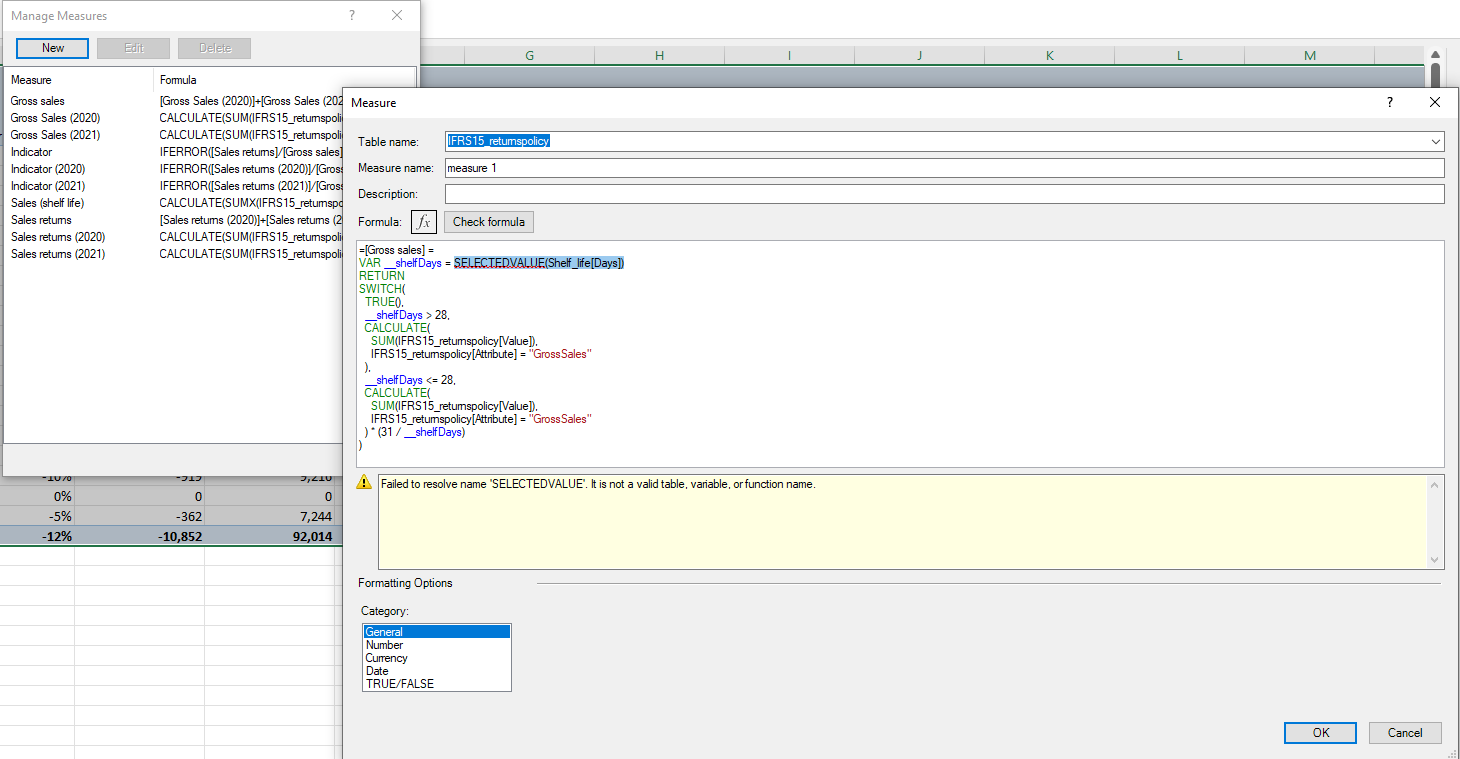
Task: Click the New button in Manage Measures
Action: point(53,48)
